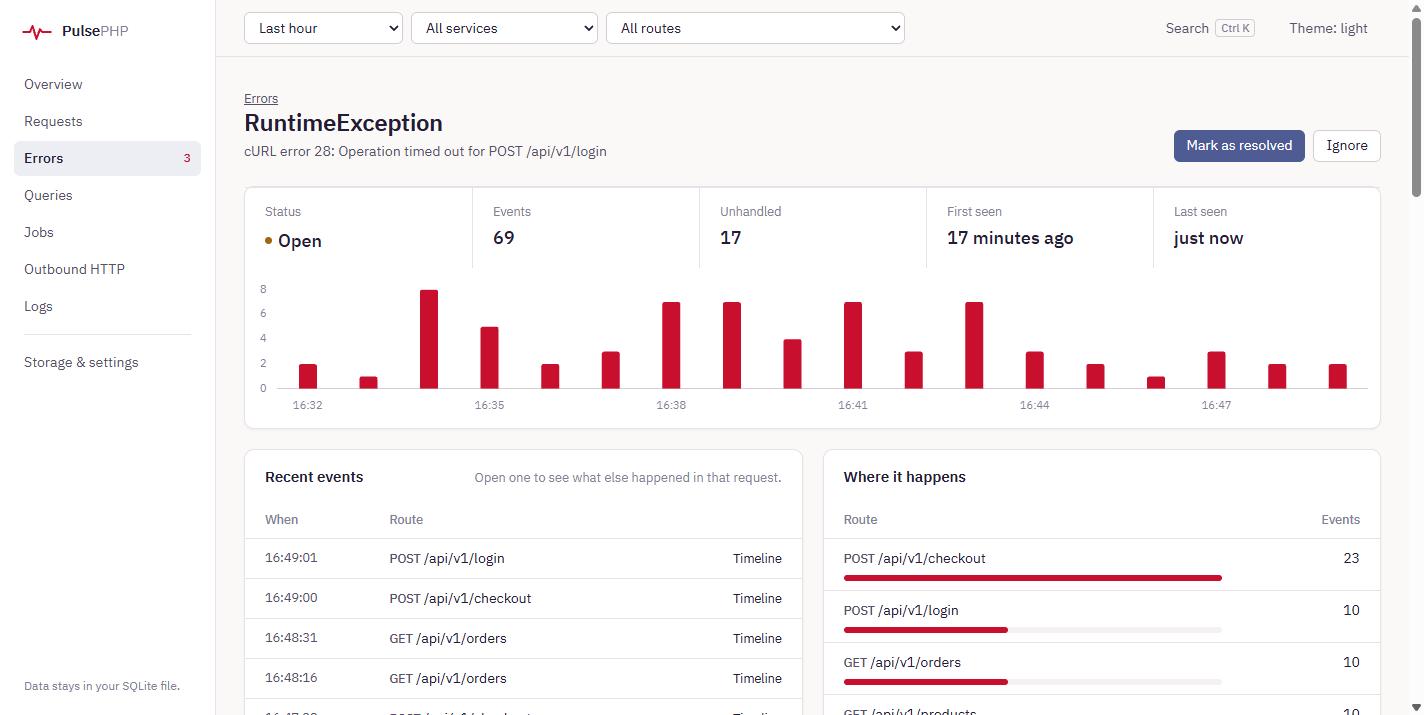Image resolution: width=1424 pixels, height=715 pixels.
Task: Click the 'Open' status value
Action: [x=300, y=241]
